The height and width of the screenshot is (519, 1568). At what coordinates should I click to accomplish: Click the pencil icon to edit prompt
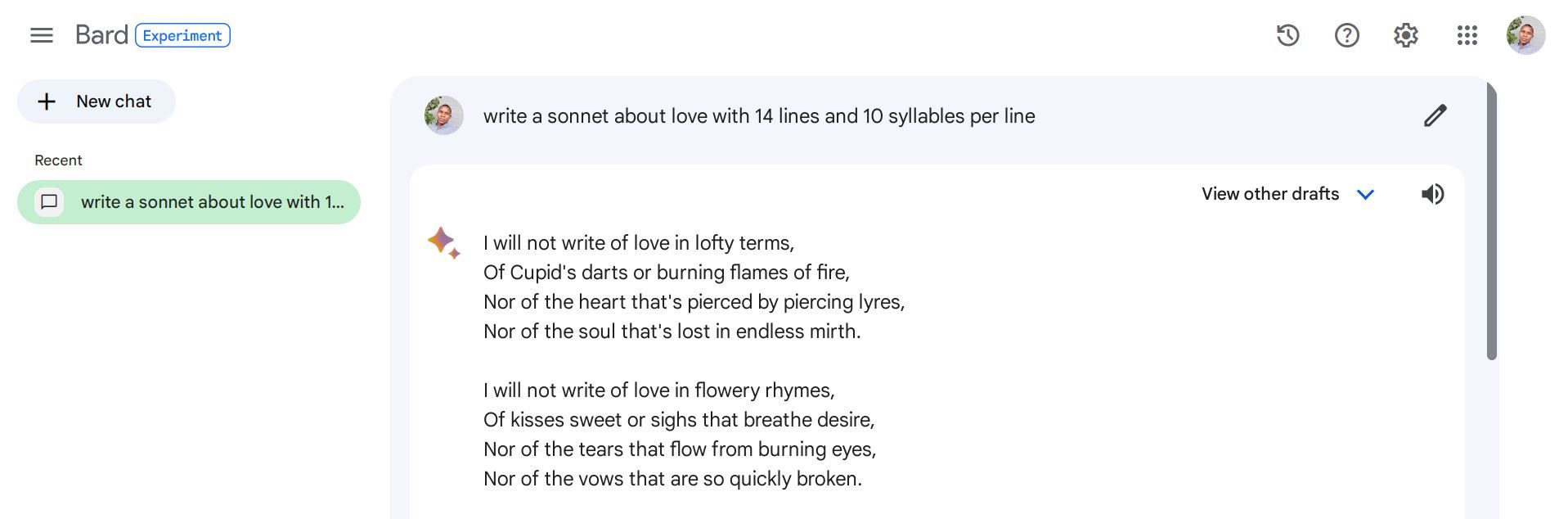pos(1435,115)
